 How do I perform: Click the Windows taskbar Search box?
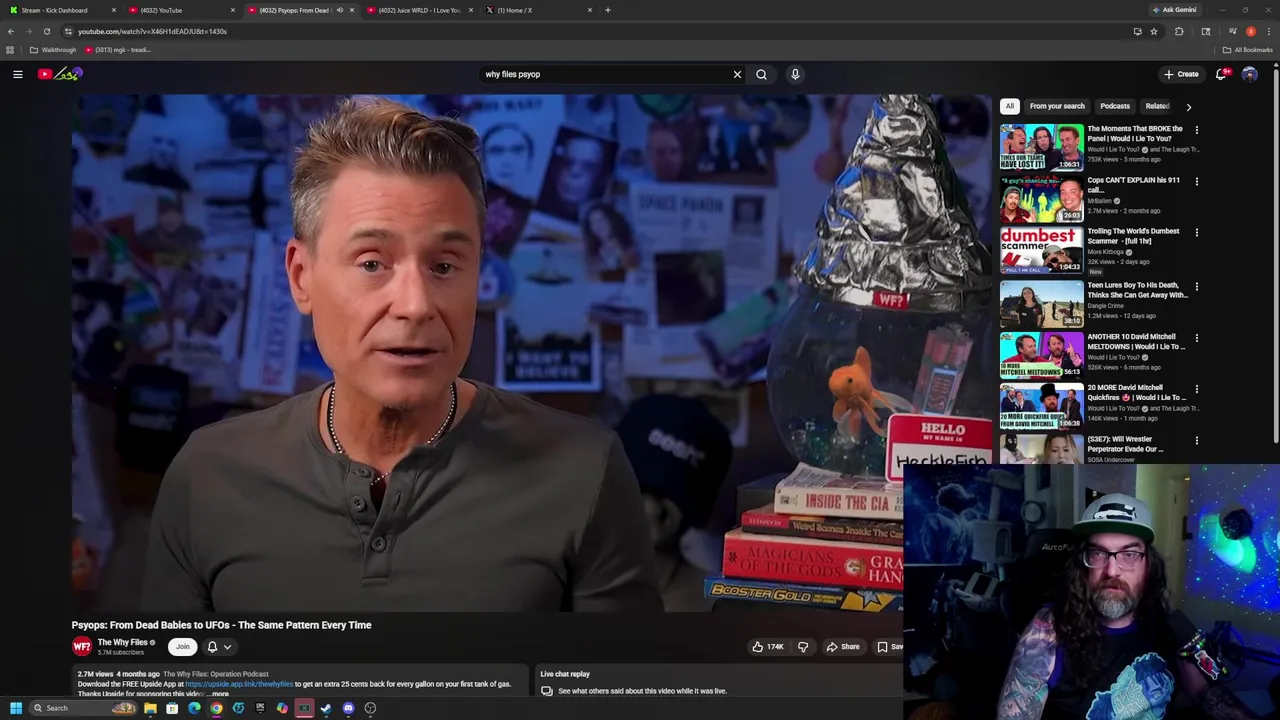pyautogui.click(x=85, y=708)
